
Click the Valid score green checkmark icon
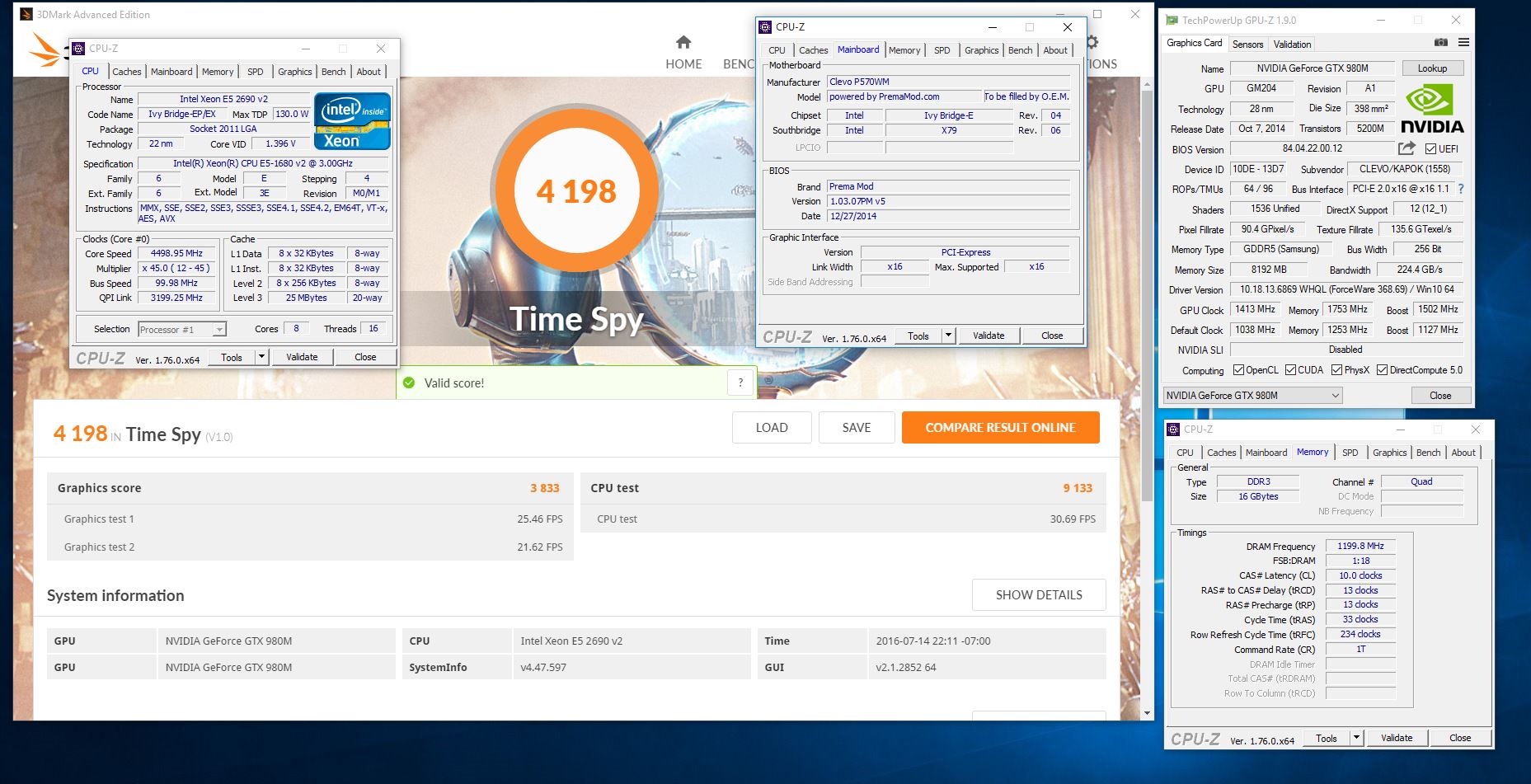click(409, 383)
